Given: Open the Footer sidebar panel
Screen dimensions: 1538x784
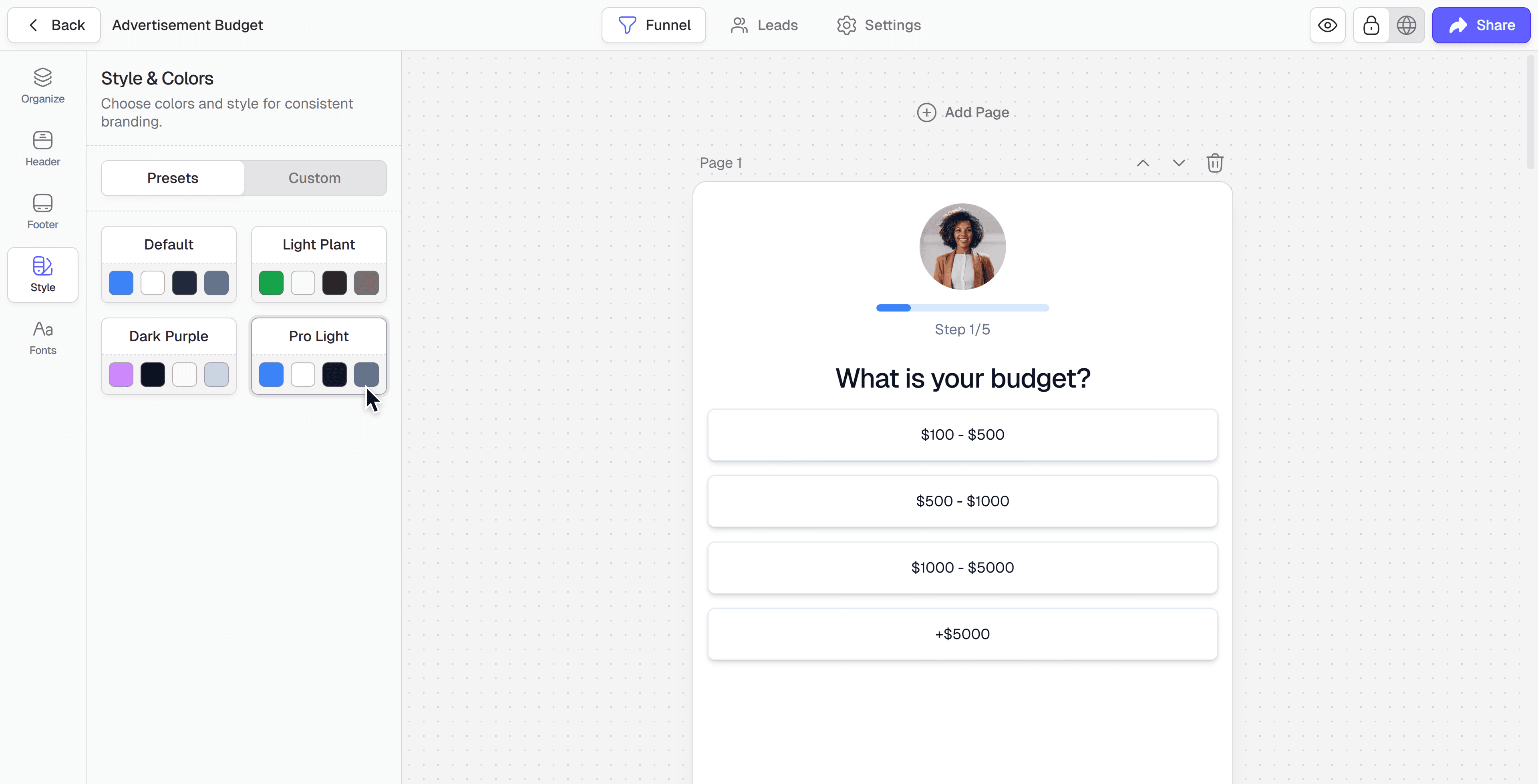Looking at the screenshot, I should coord(42,212).
